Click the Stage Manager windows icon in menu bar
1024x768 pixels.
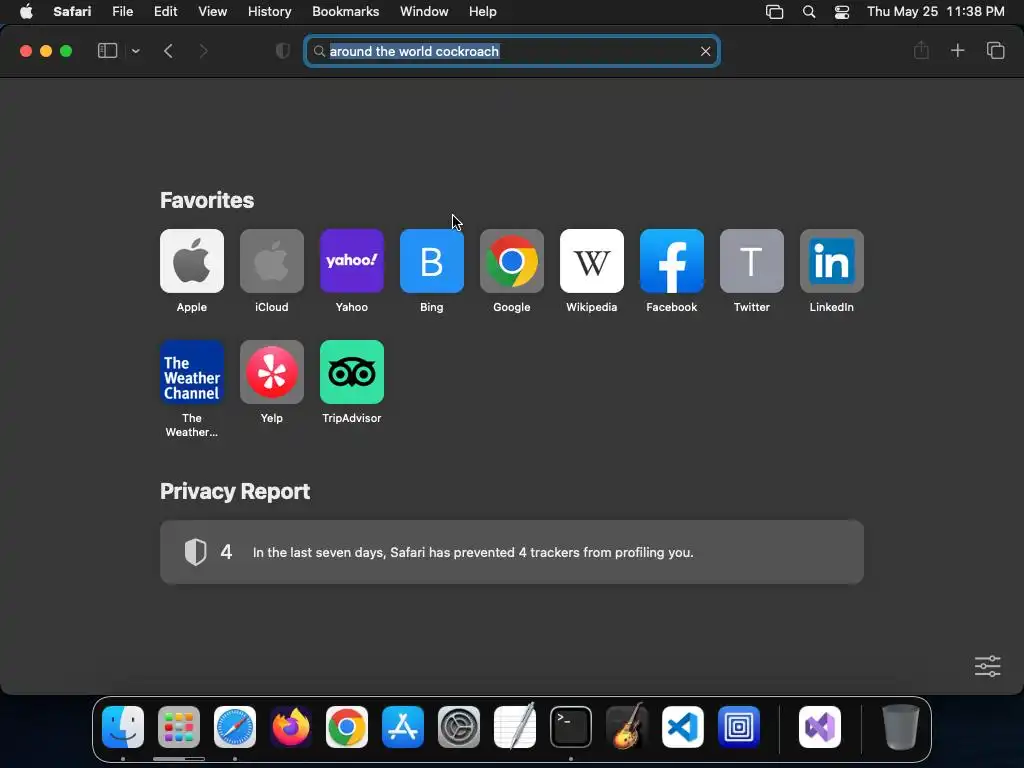[775, 12]
